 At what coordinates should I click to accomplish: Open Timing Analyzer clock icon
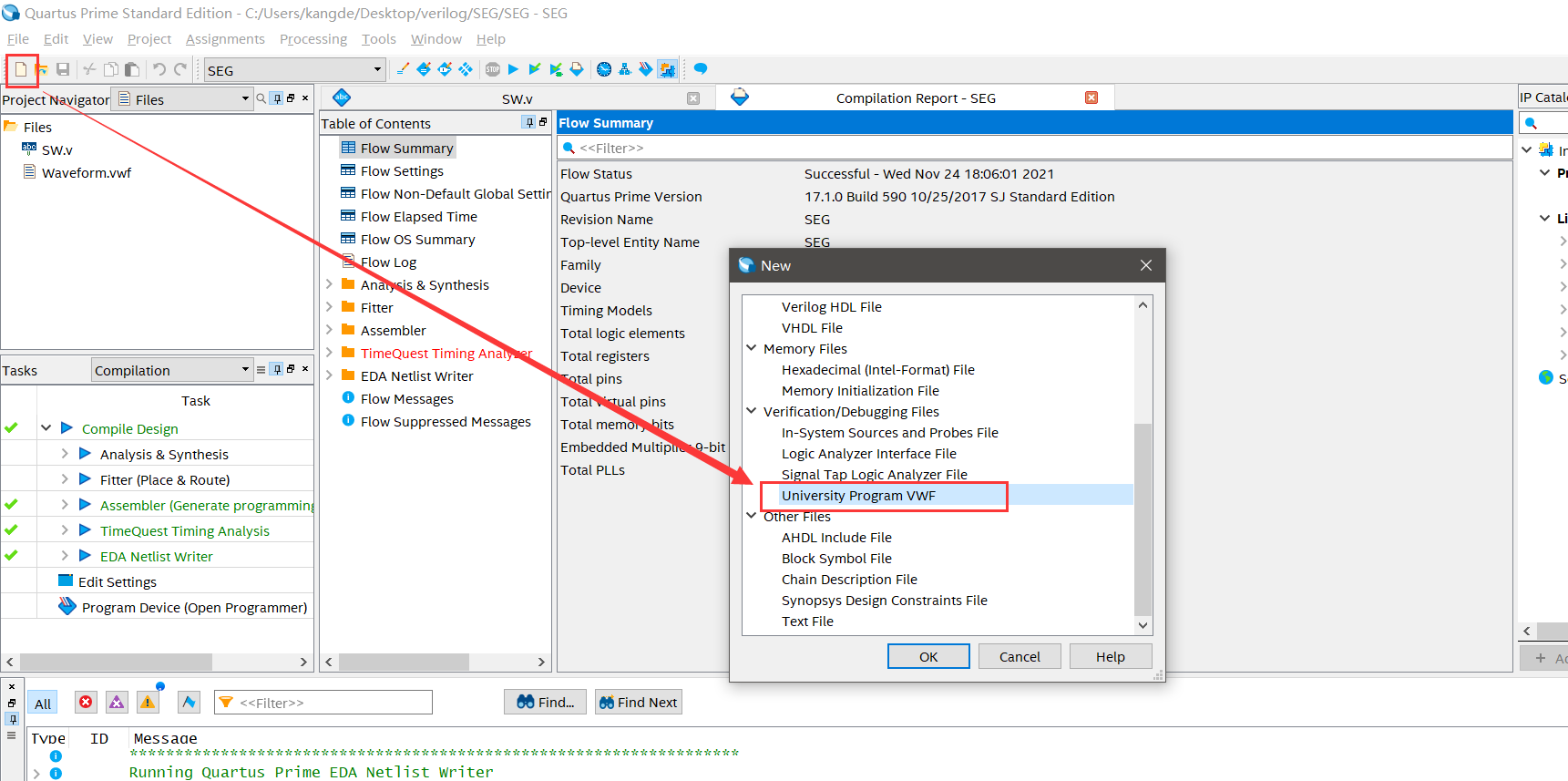(x=604, y=69)
